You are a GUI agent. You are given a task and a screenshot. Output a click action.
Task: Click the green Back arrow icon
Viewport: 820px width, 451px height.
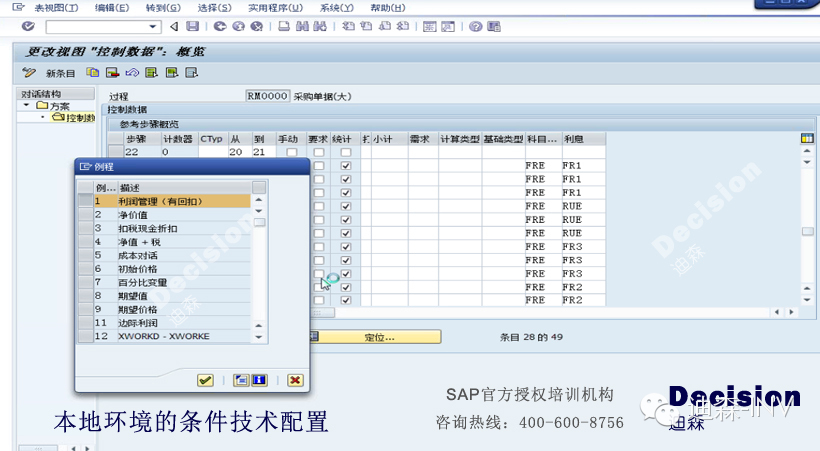click(x=220, y=26)
